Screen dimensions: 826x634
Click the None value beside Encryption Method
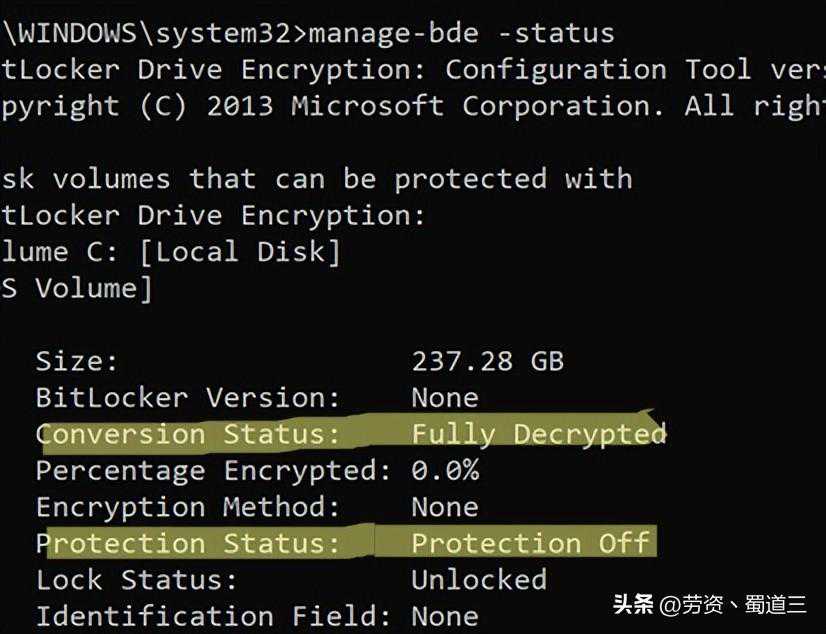pyautogui.click(x=445, y=507)
